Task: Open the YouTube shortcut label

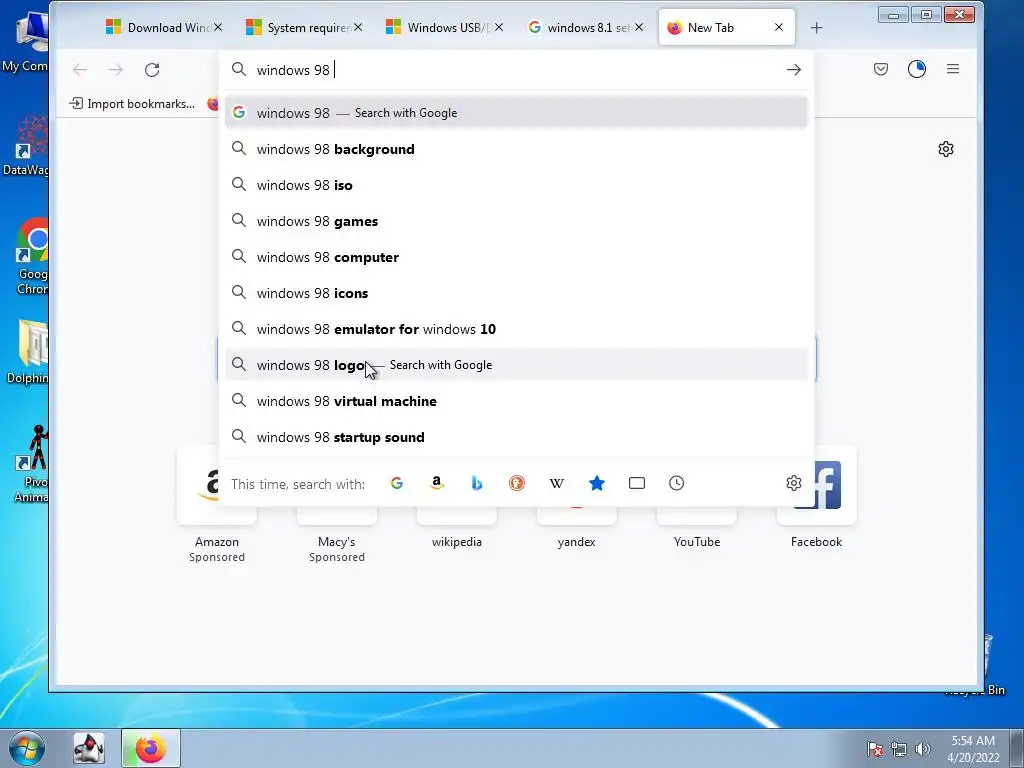Action: point(697,542)
